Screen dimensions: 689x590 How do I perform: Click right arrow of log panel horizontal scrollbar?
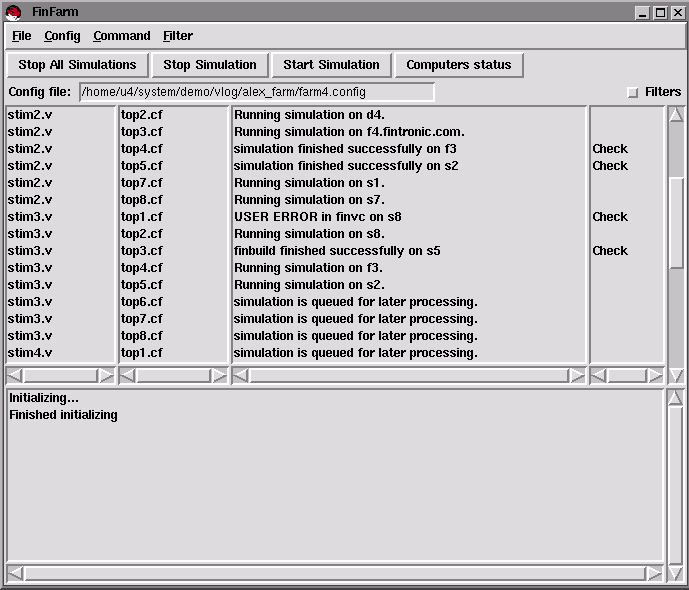pos(654,574)
